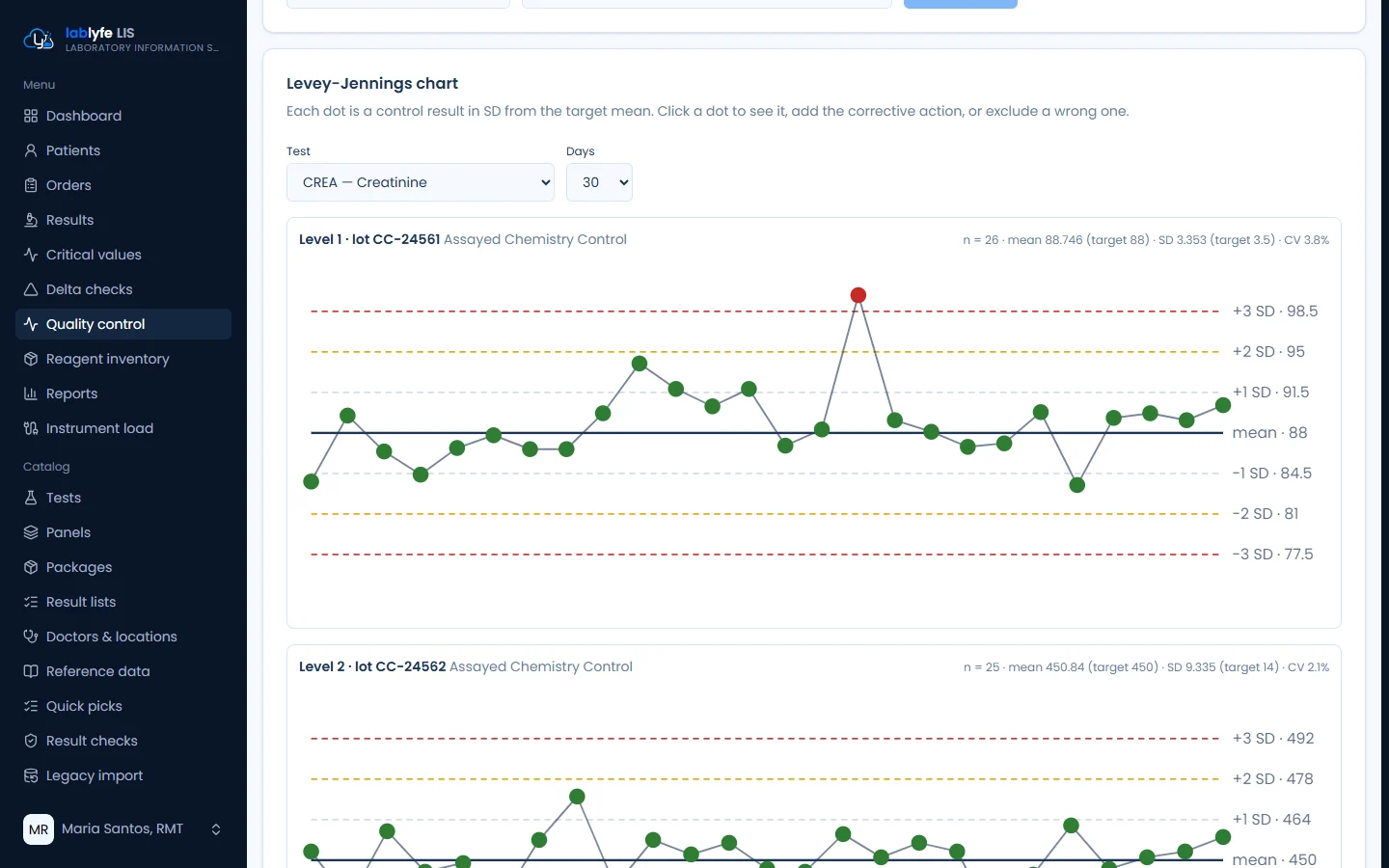Click the Results microscope icon
Viewport: 1389px width, 868px height.
click(31, 220)
